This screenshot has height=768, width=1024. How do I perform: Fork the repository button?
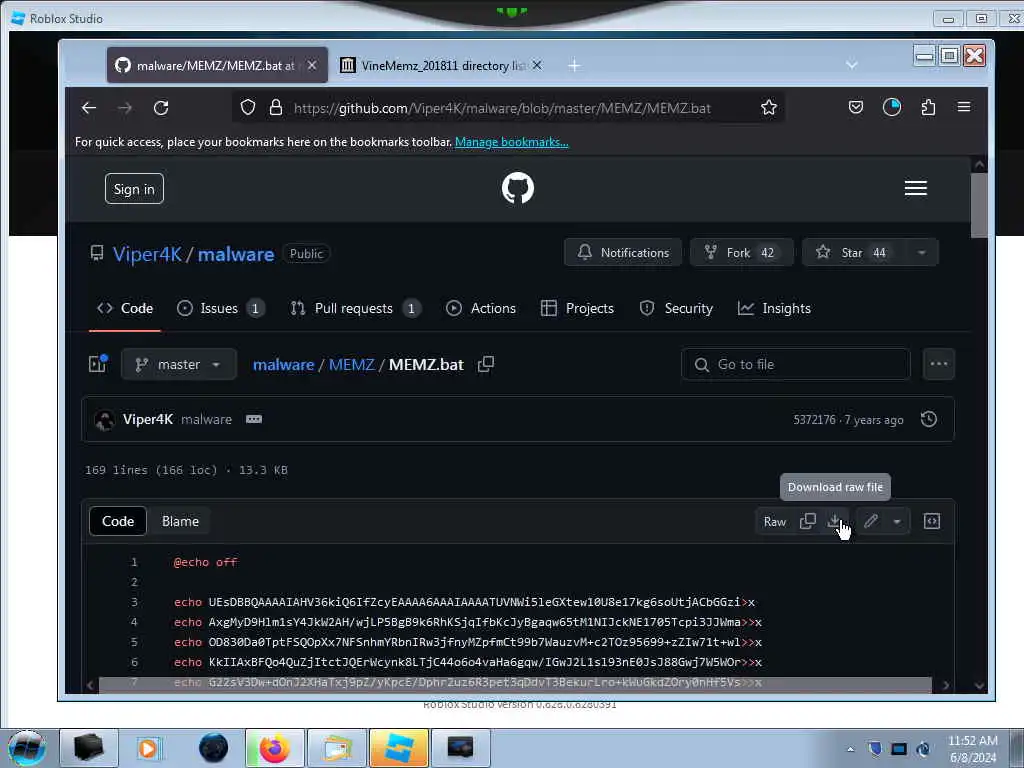coord(742,253)
